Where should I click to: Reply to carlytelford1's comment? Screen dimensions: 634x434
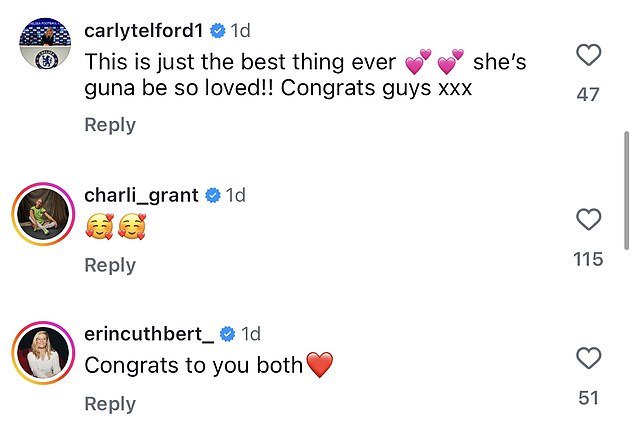tap(109, 125)
